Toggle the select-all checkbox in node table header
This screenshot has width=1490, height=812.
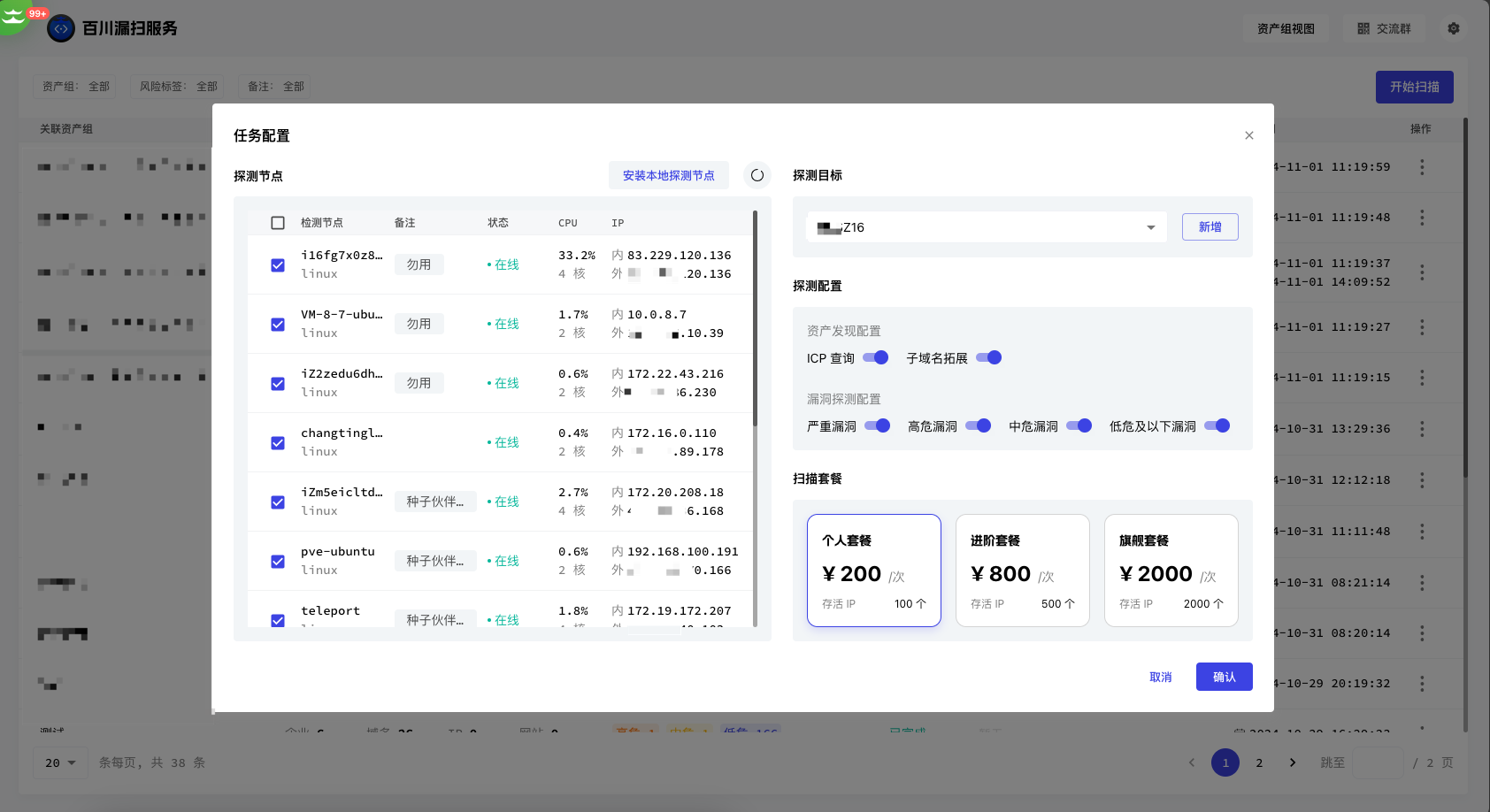pos(278,223)
